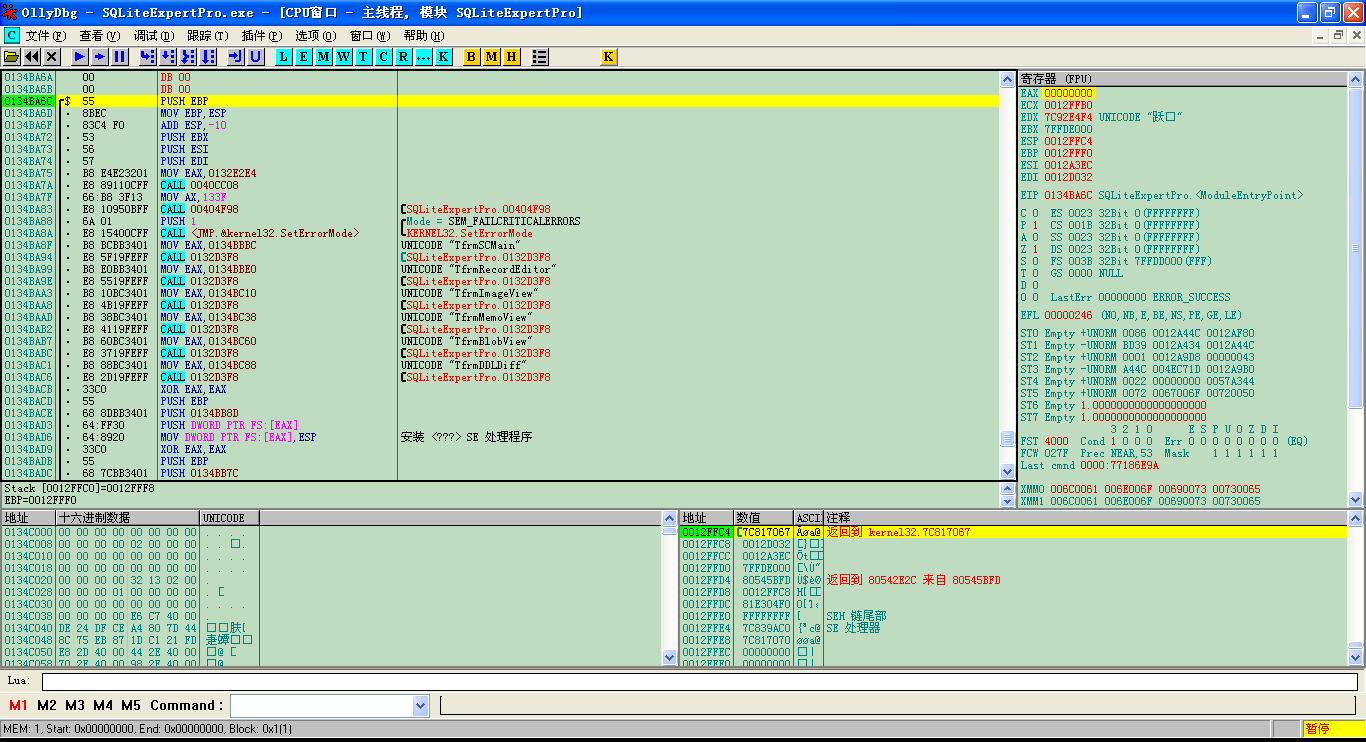Show windows list with W icon
1366x742 pixels.
click(x=344, y=57)
